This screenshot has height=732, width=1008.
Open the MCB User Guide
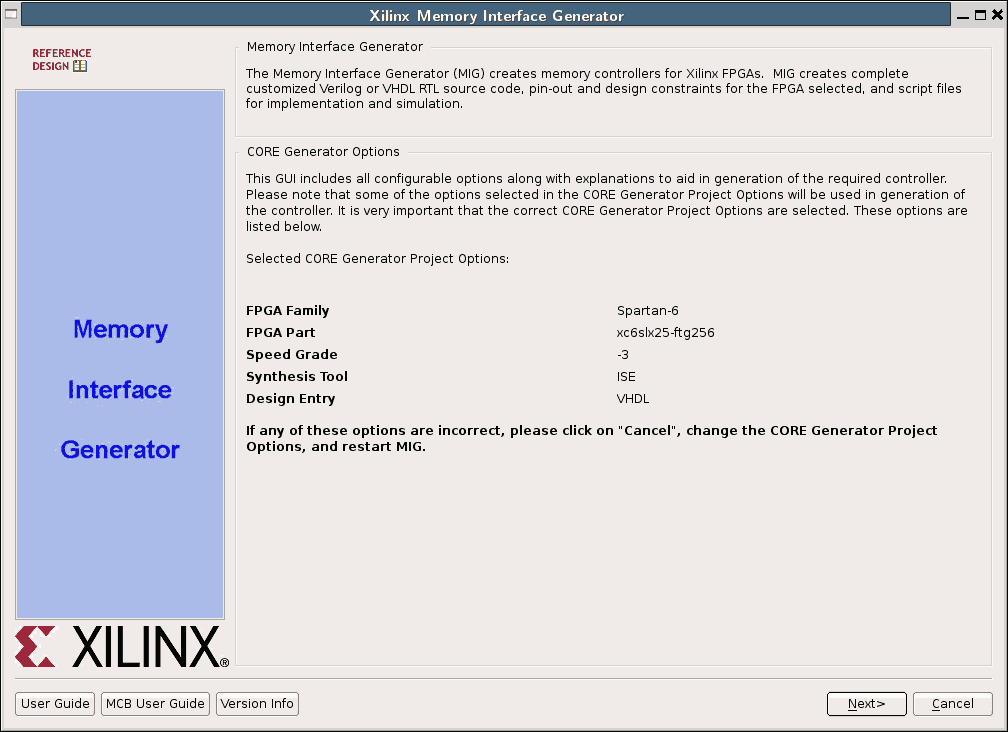(155, 704)
